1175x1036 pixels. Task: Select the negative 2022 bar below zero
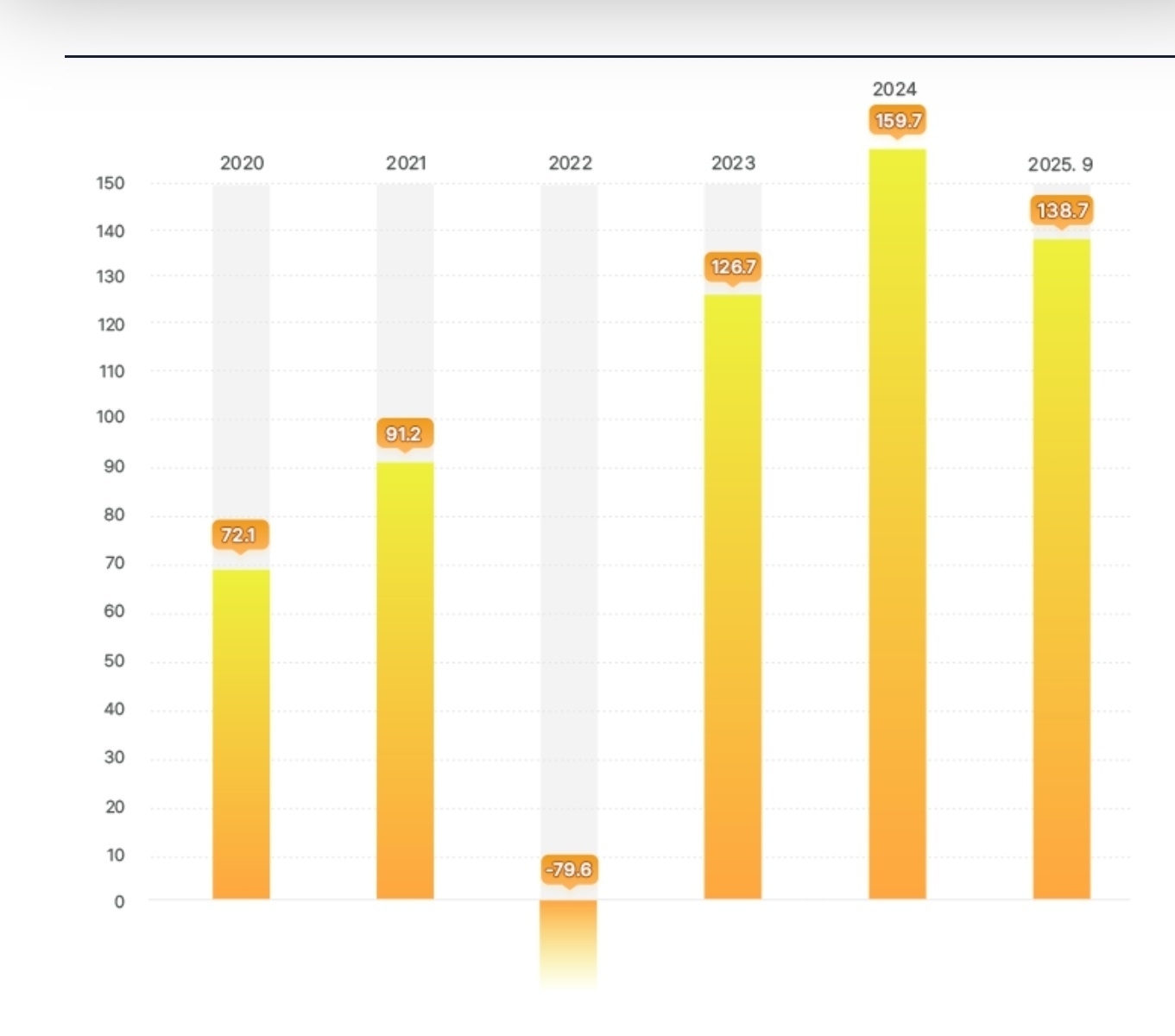568,941
